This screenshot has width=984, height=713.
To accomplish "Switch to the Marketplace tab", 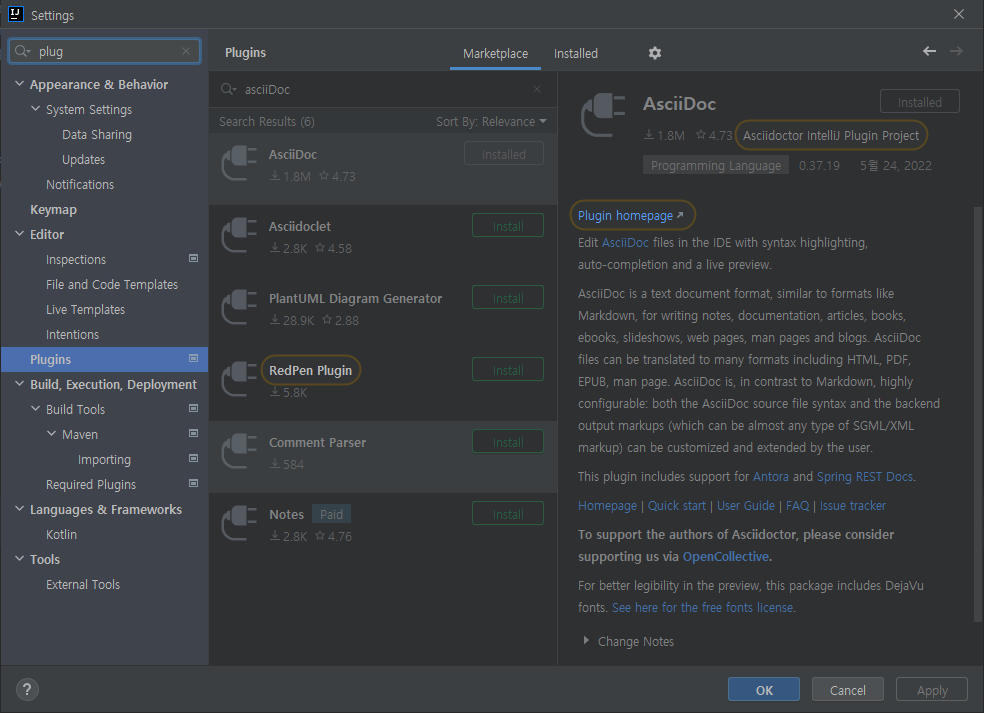I will tap(495, 54).
